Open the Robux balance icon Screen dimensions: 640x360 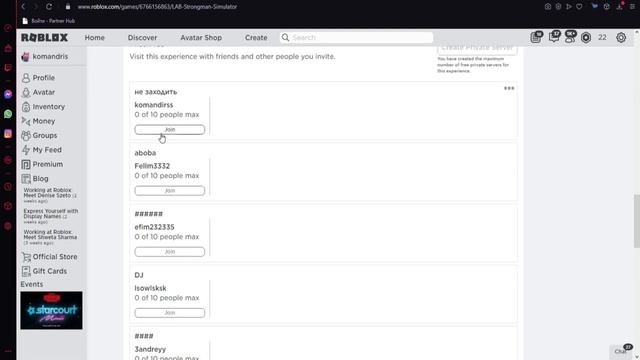coord(586,38)
